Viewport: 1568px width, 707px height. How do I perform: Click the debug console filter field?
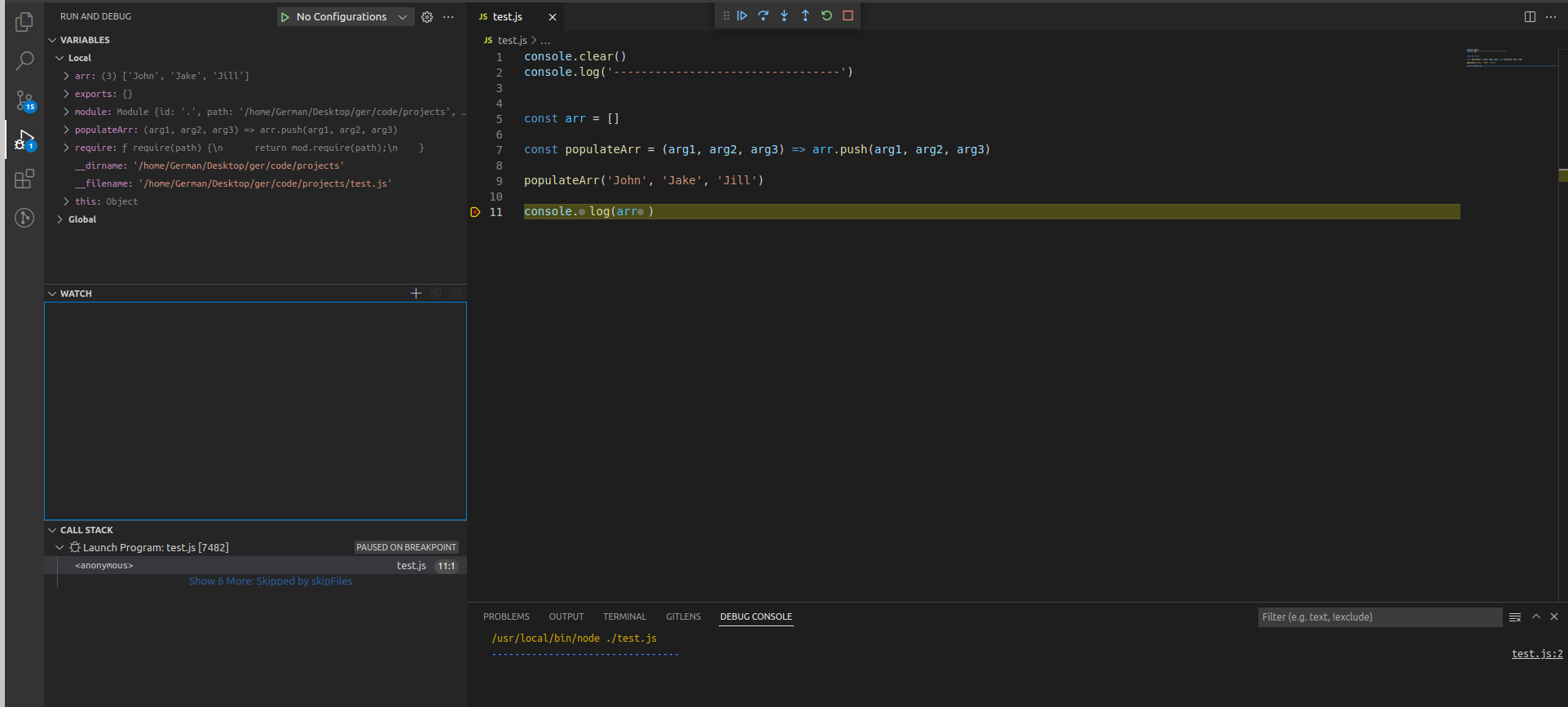(x=1379, y=617)
